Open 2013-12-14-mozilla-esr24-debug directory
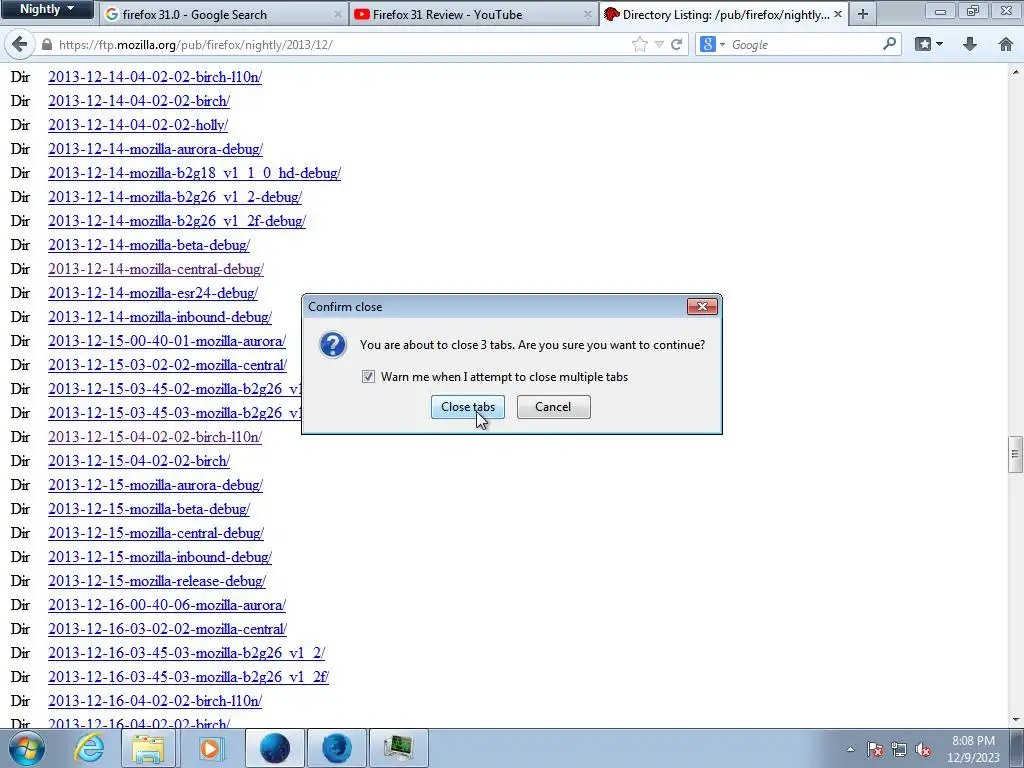 (153, 293)
